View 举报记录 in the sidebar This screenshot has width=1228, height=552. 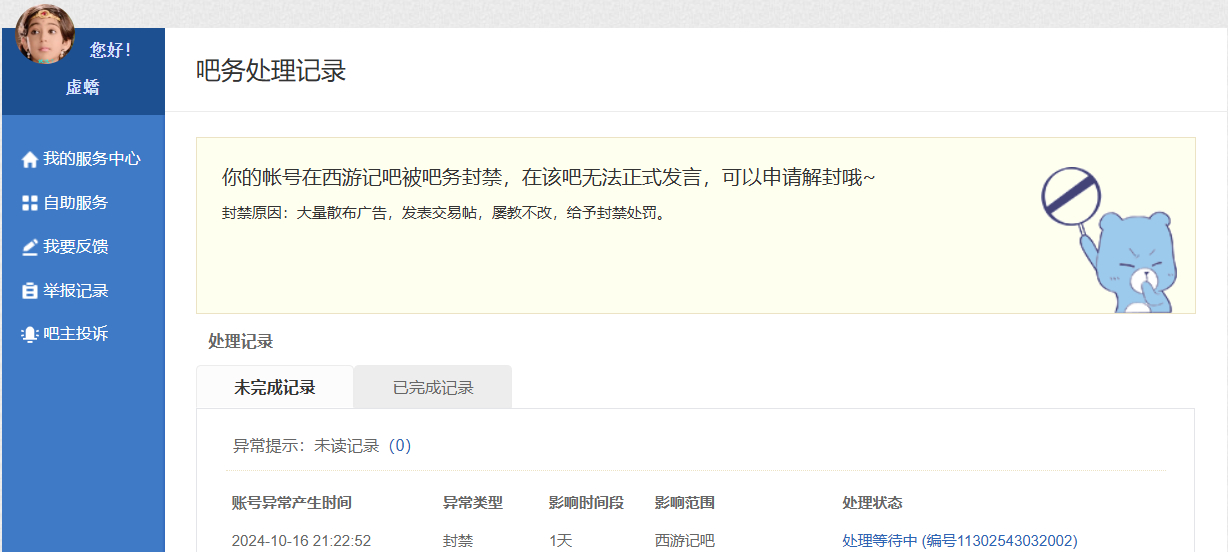pyautogui.click(x=75, y=291)
